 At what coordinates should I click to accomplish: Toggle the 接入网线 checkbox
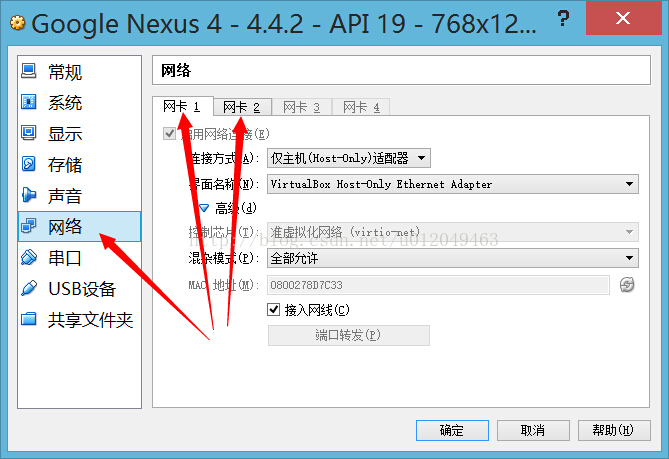(x=273, y=309)
